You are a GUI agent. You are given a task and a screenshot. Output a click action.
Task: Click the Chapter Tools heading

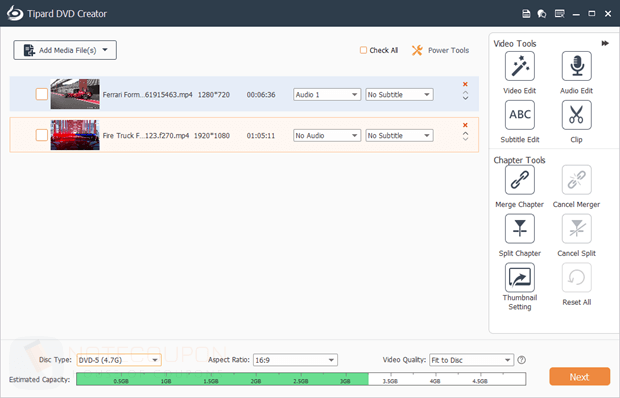(519, 160)
